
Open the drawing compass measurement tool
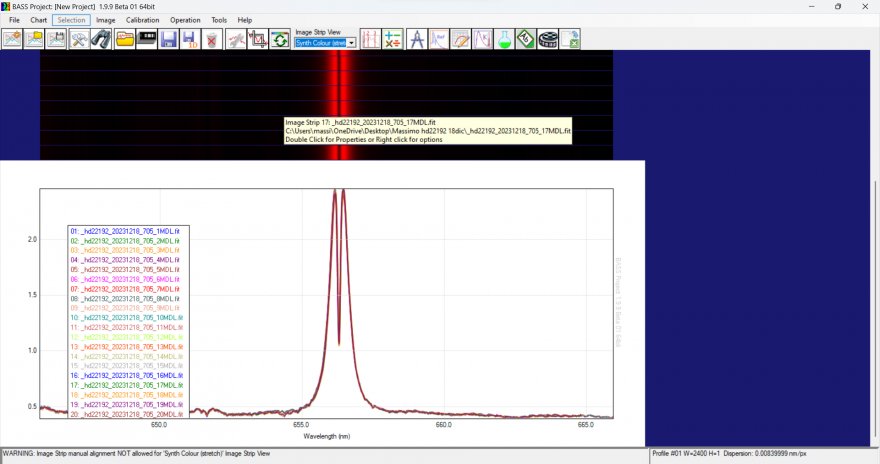[x=418, y=39]
